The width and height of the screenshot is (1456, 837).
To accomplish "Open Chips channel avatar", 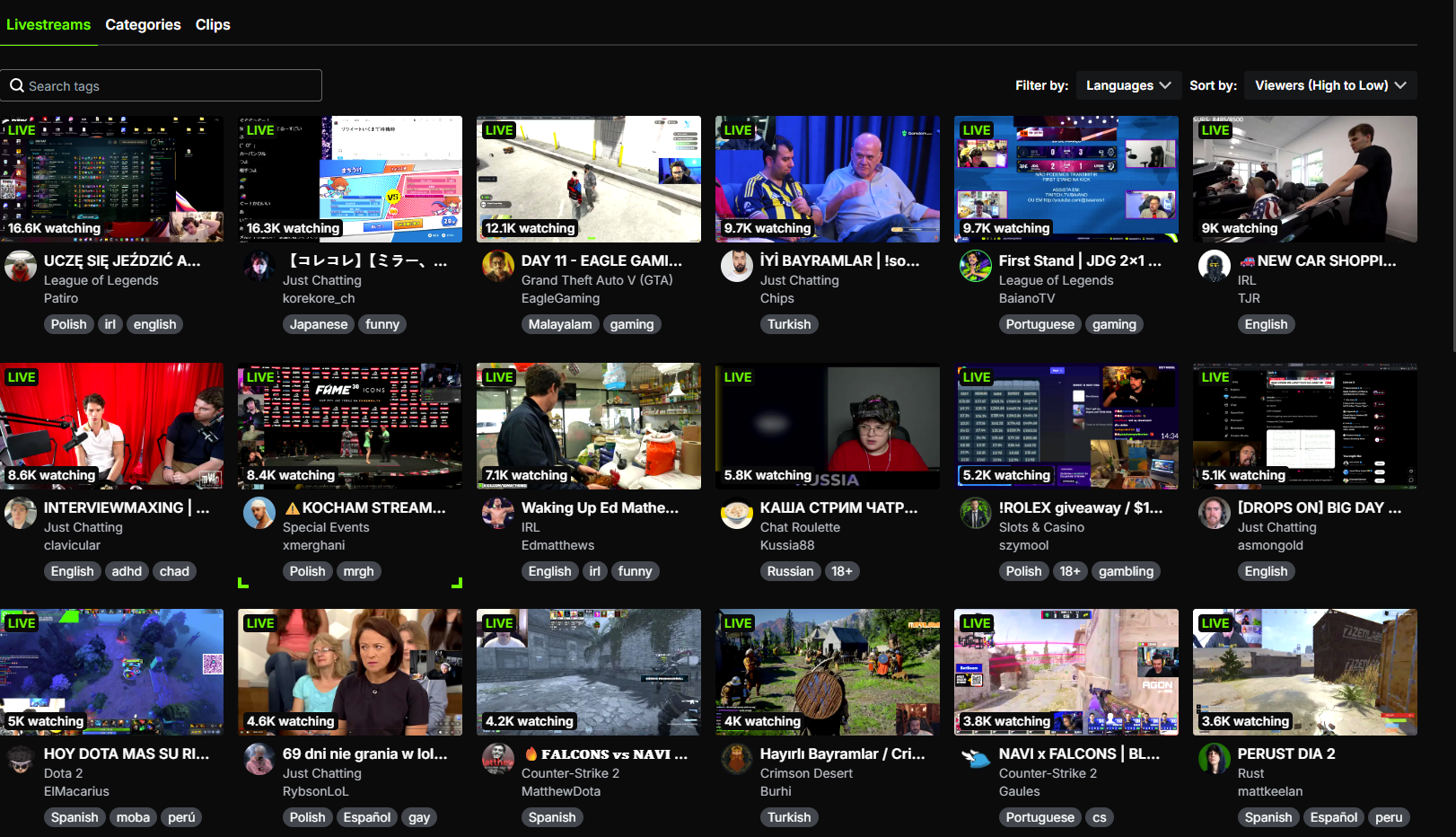I will pos(737,267).
